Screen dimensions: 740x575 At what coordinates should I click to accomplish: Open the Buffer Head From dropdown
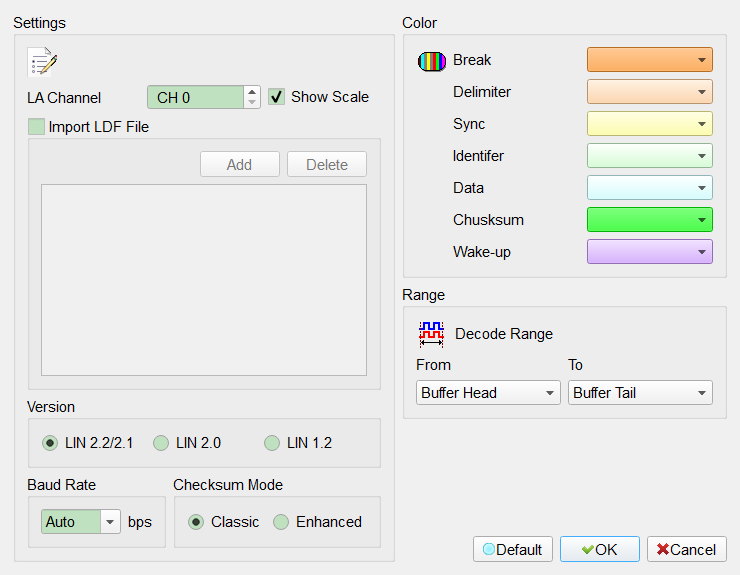tap(488, 393)
